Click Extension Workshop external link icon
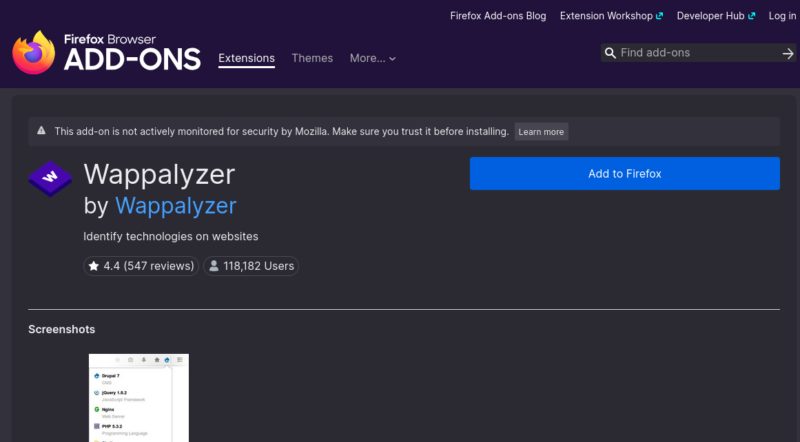This screenshot has height=442, width=800. pyautogui.click(x=659, y=16)
